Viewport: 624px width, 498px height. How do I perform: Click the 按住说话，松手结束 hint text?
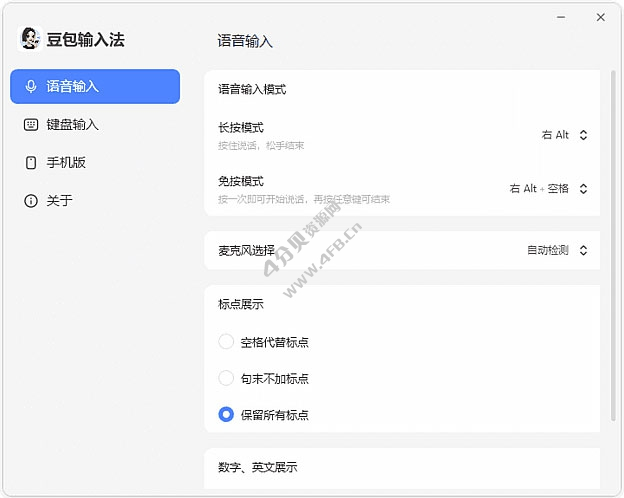pos(261,146)
